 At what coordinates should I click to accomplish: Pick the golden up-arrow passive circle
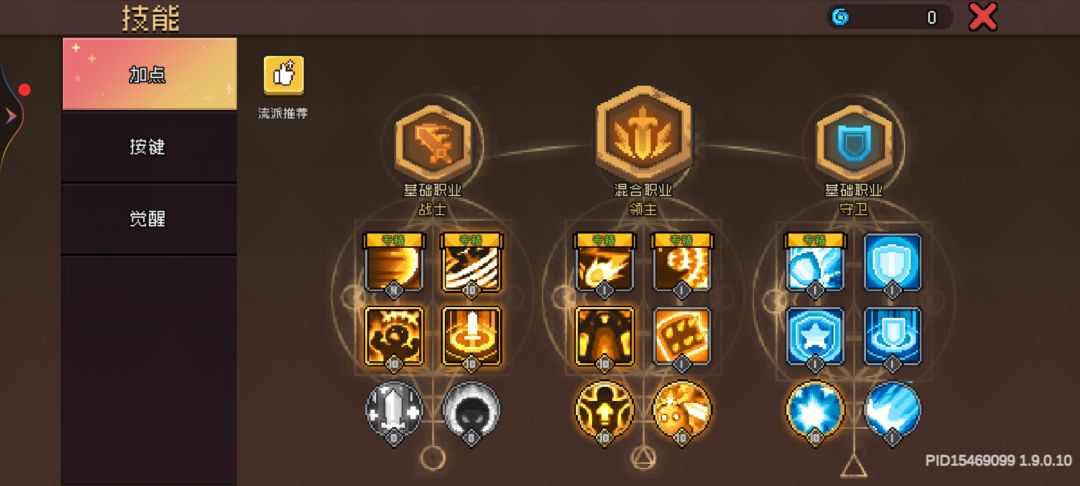tap(604, 410)
